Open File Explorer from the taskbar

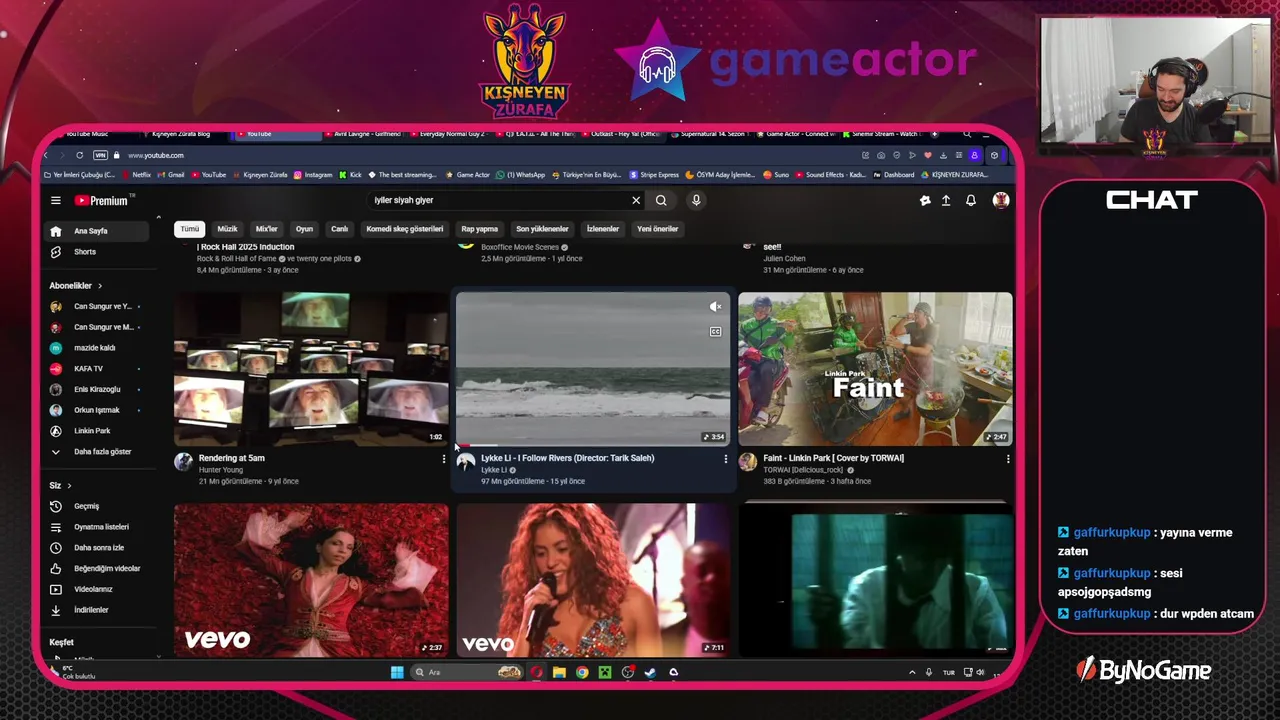click(x=559, y=673)
